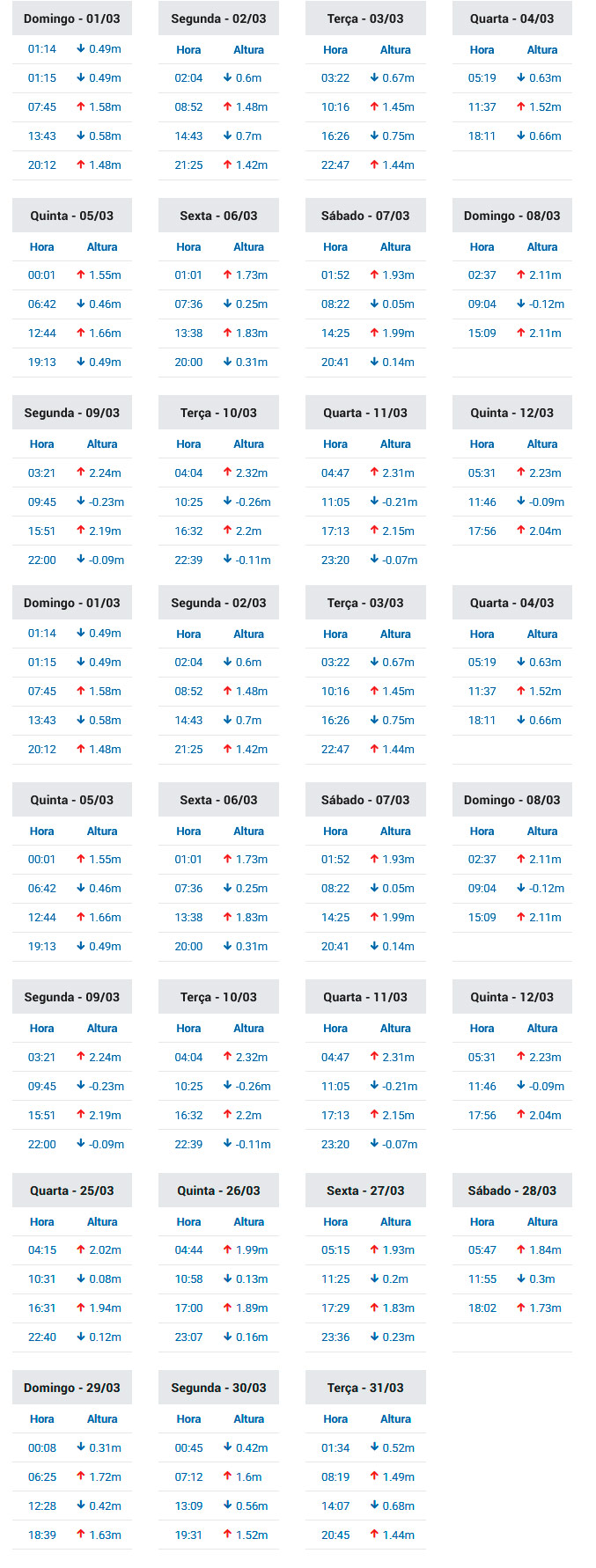Select the up arrow next to 1.49m

pyautogui.click(x=374, y=1476)
